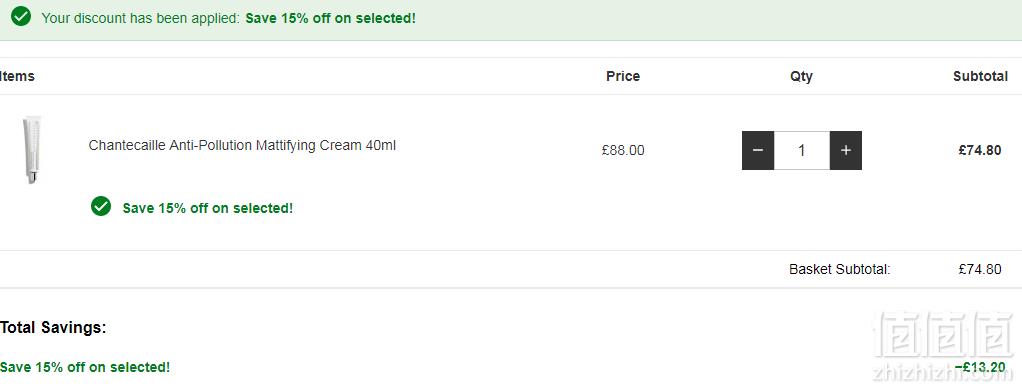Viewport: 1022px width, 390px height.
Task: Click the bold £74.80 item subtotal
Action: [x=980, y=150]
